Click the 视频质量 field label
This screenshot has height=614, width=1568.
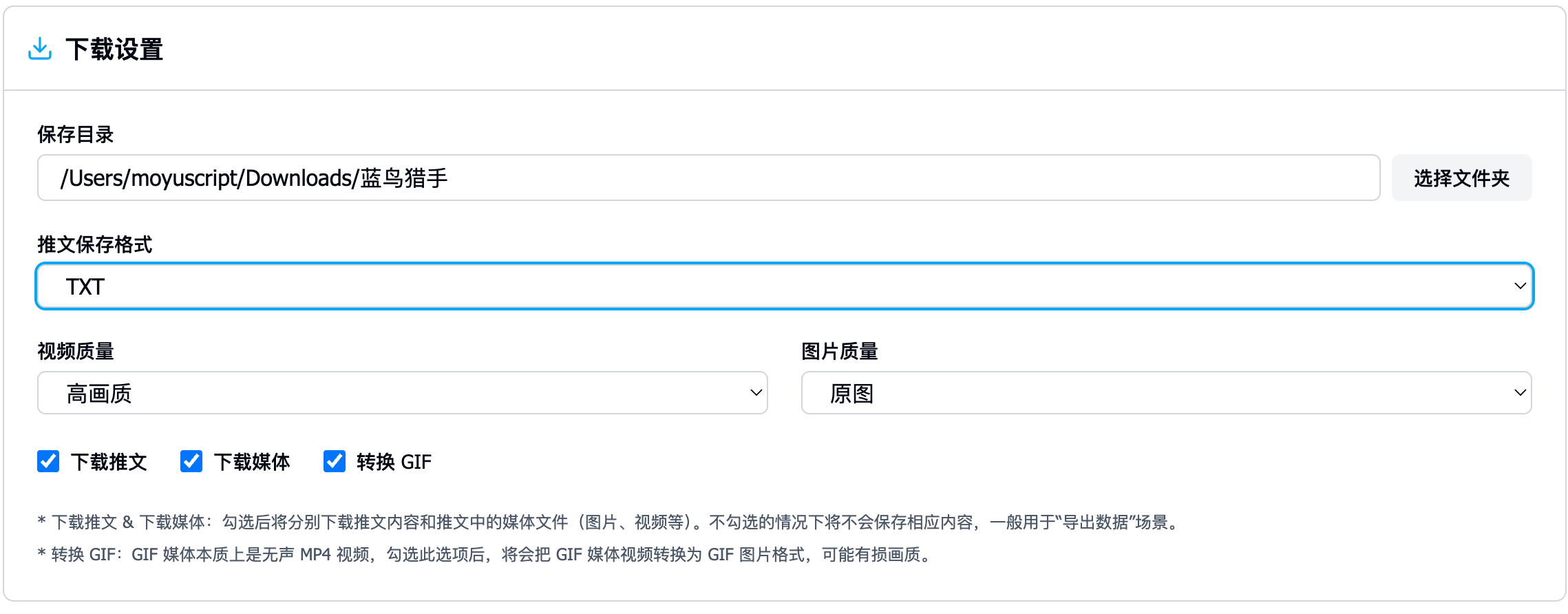(76, 351)
